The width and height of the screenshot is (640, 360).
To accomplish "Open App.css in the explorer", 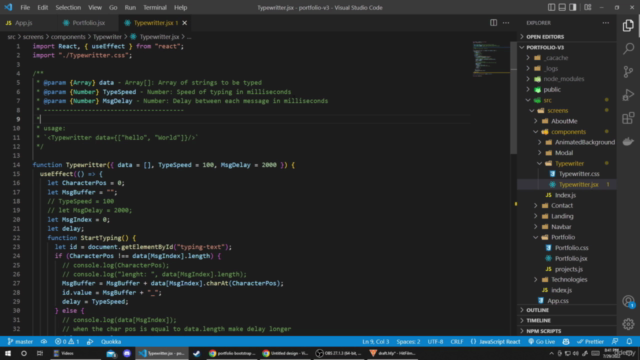I will click(x=558, y=301).
